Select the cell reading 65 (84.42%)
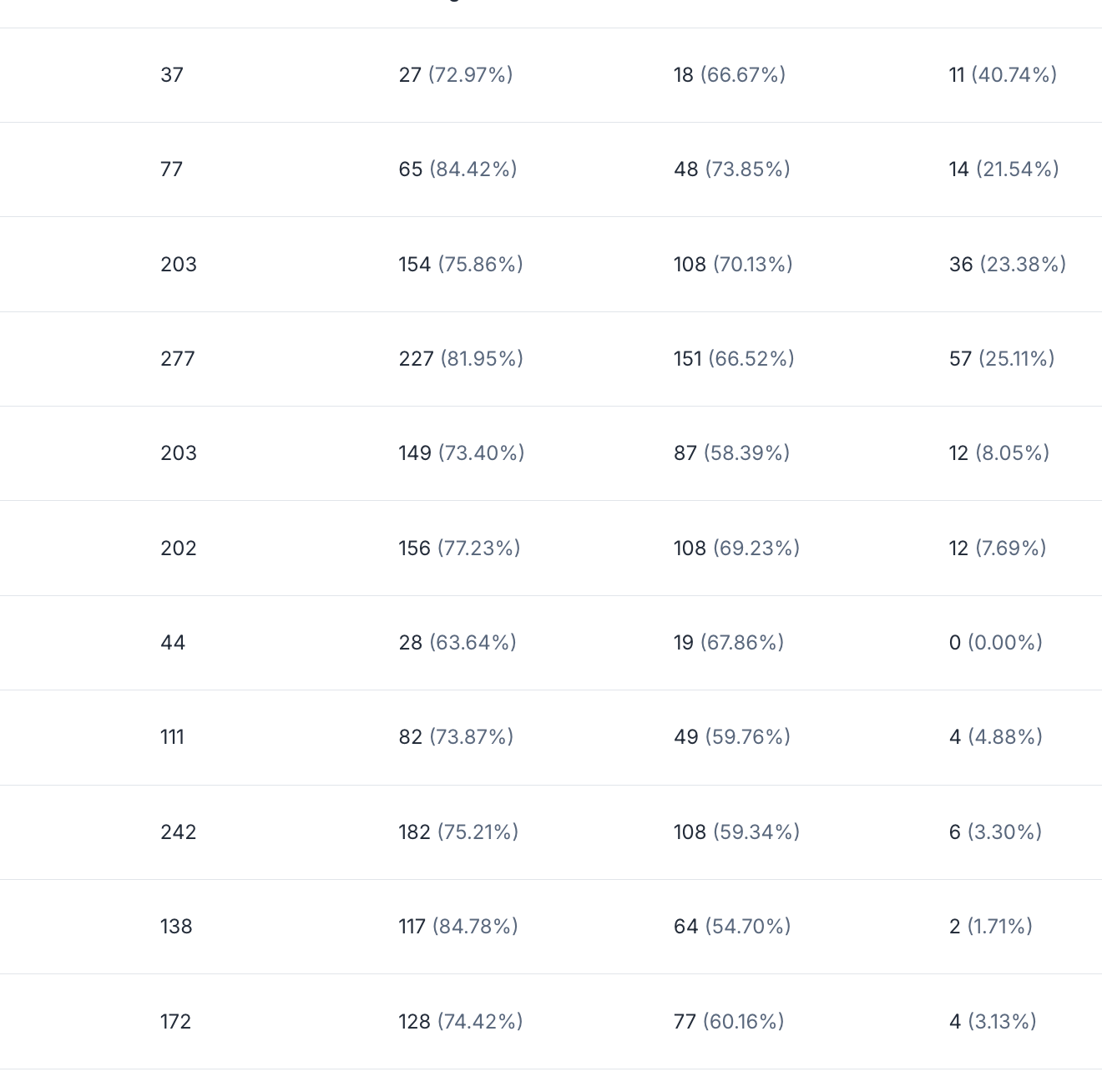 pos(457,169)
